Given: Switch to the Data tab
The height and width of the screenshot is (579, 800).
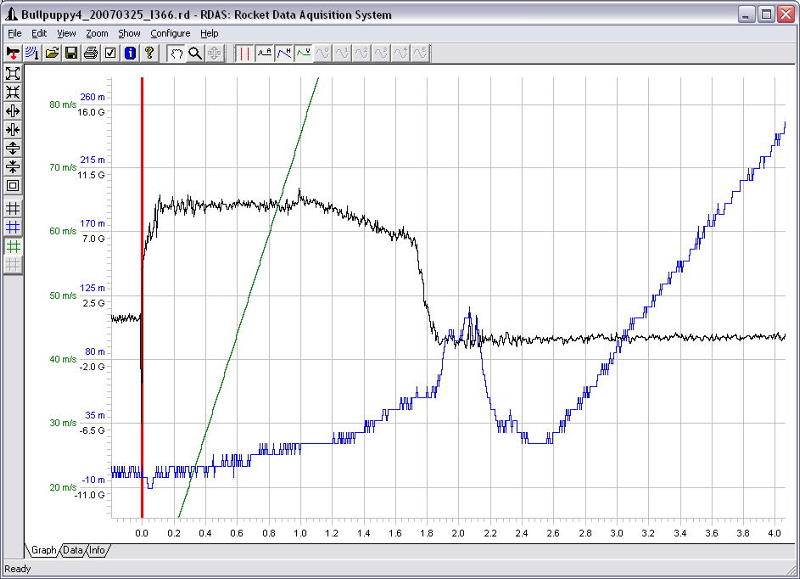Looking at the screenshot, I should click(x=74, y=550).
